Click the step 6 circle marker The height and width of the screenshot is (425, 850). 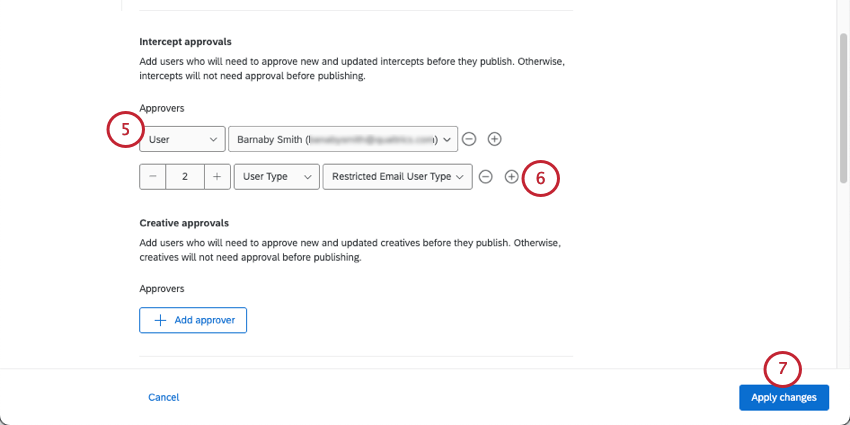(x=540, y=178)
